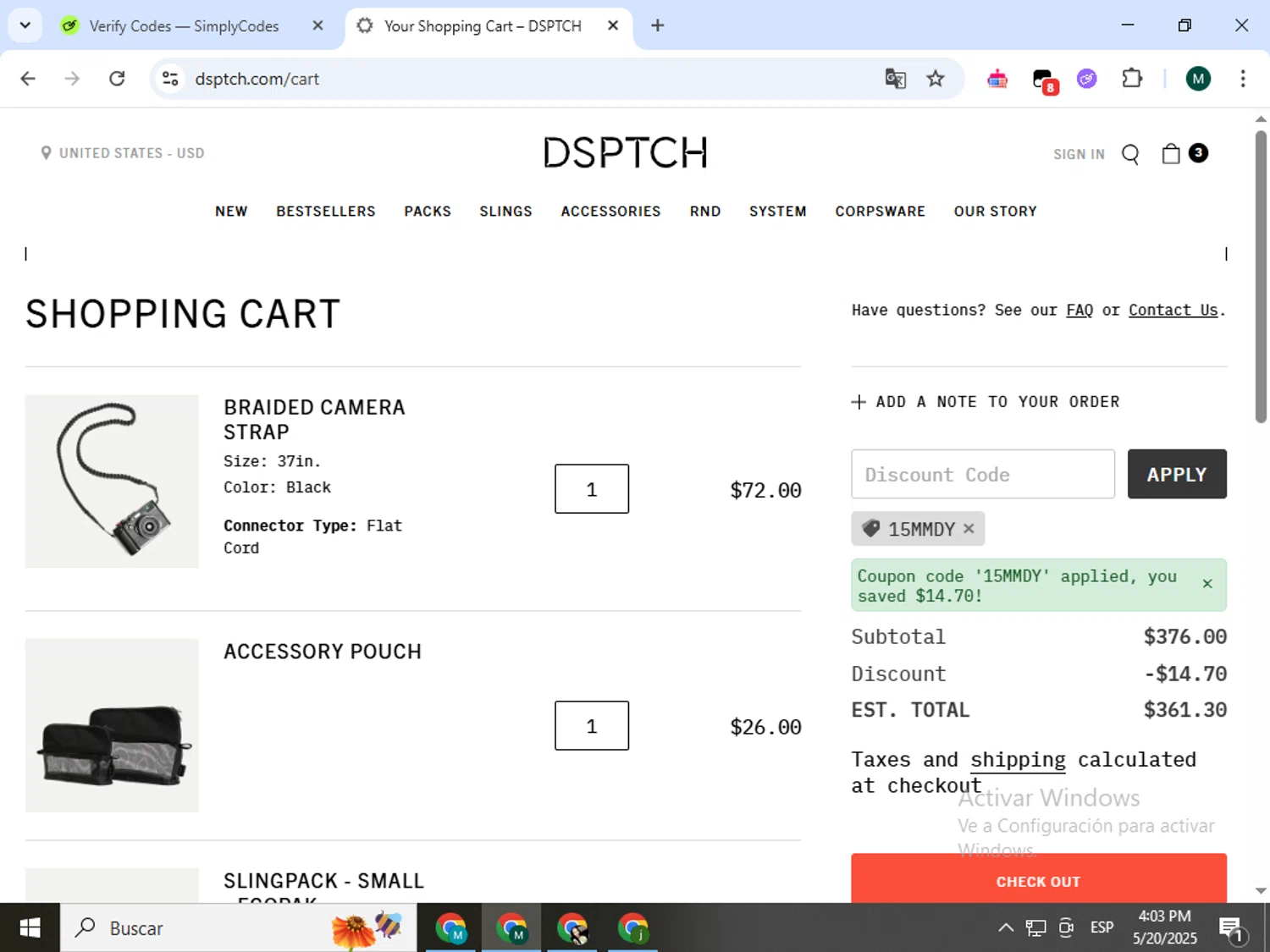
Task: Click the purple round extension icon
Action: 1087,79
